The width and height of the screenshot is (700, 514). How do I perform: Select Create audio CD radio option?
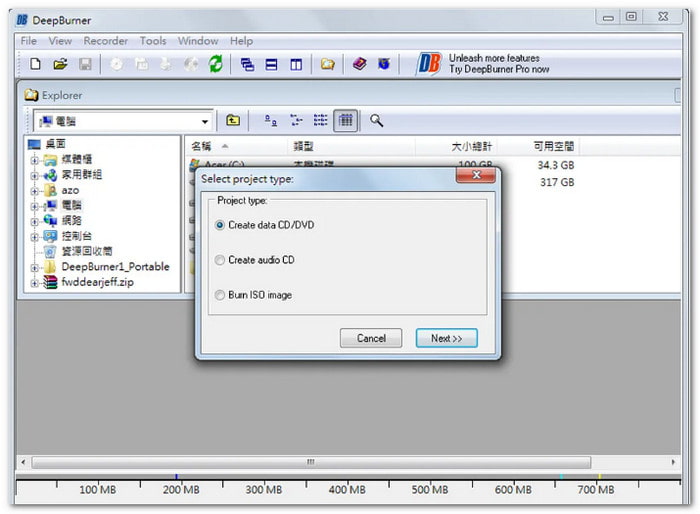pyautogui.click(x=220, y=260)
